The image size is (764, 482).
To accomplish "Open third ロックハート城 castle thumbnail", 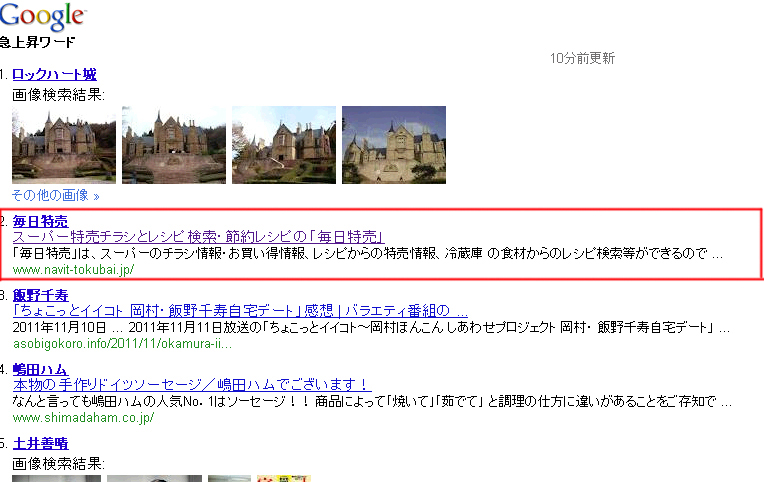I will click(284, 145).
